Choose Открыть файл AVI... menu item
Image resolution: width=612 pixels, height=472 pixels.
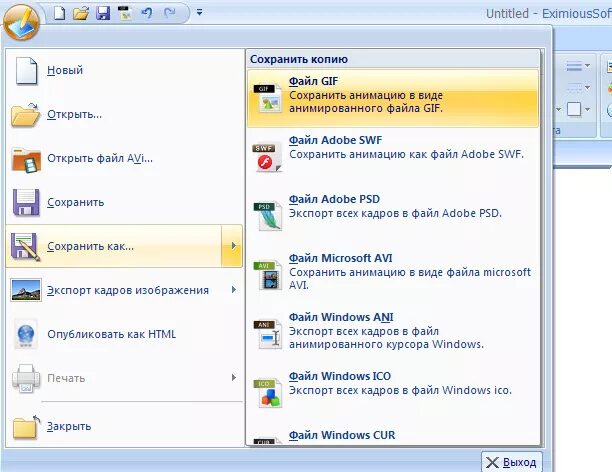(125, 159)
